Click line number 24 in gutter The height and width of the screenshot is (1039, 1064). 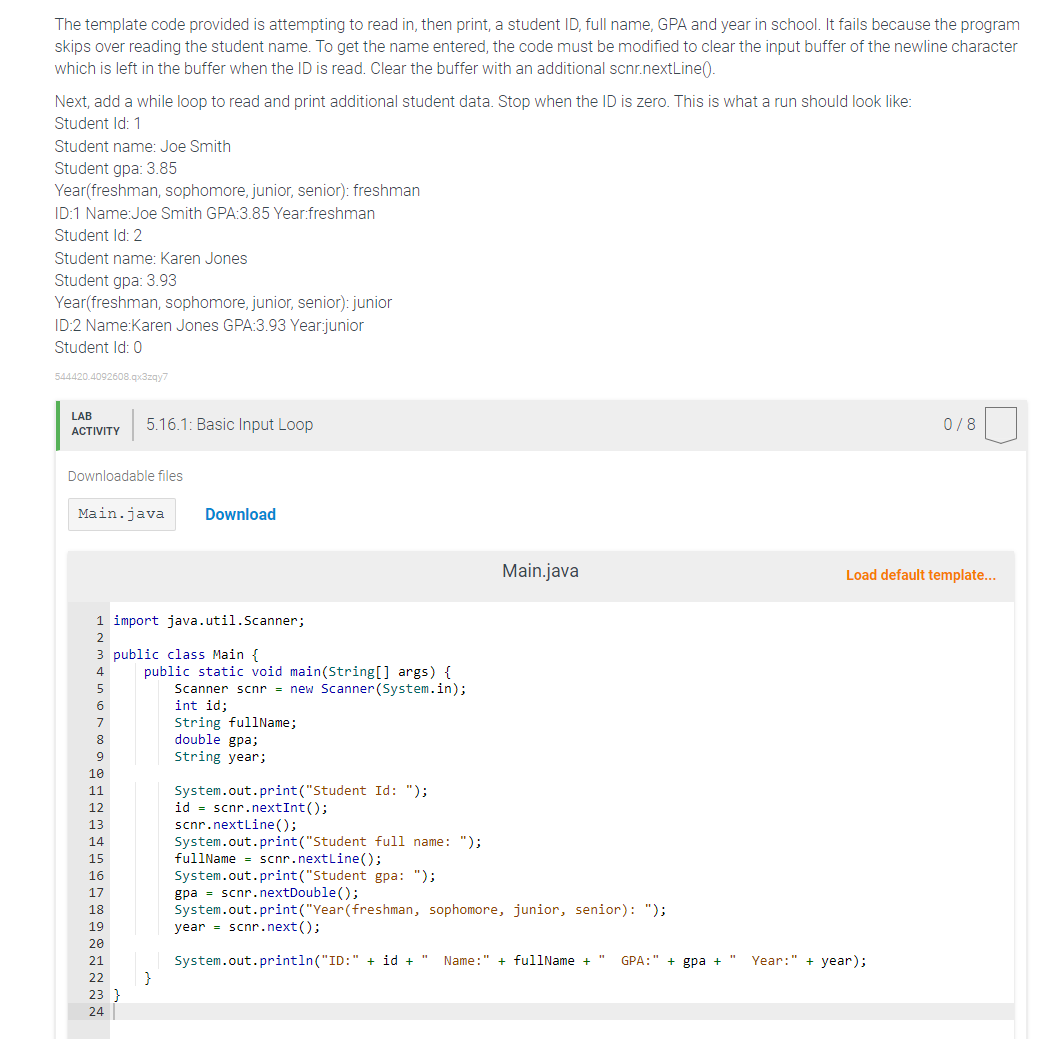point(96,1011)
